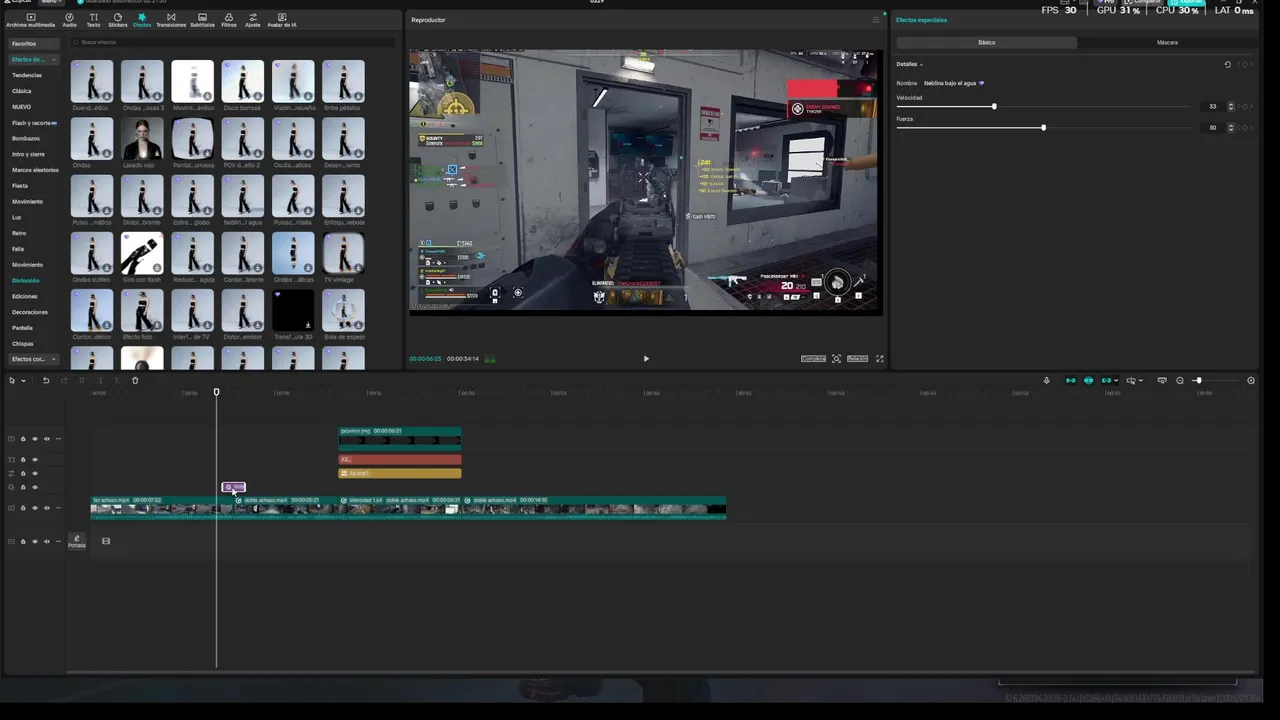The width and height of the screenshot is (1280, 720).
Task: Download the Bola de espejo effect
Action: pyautogui.click(x=358, y=325)
